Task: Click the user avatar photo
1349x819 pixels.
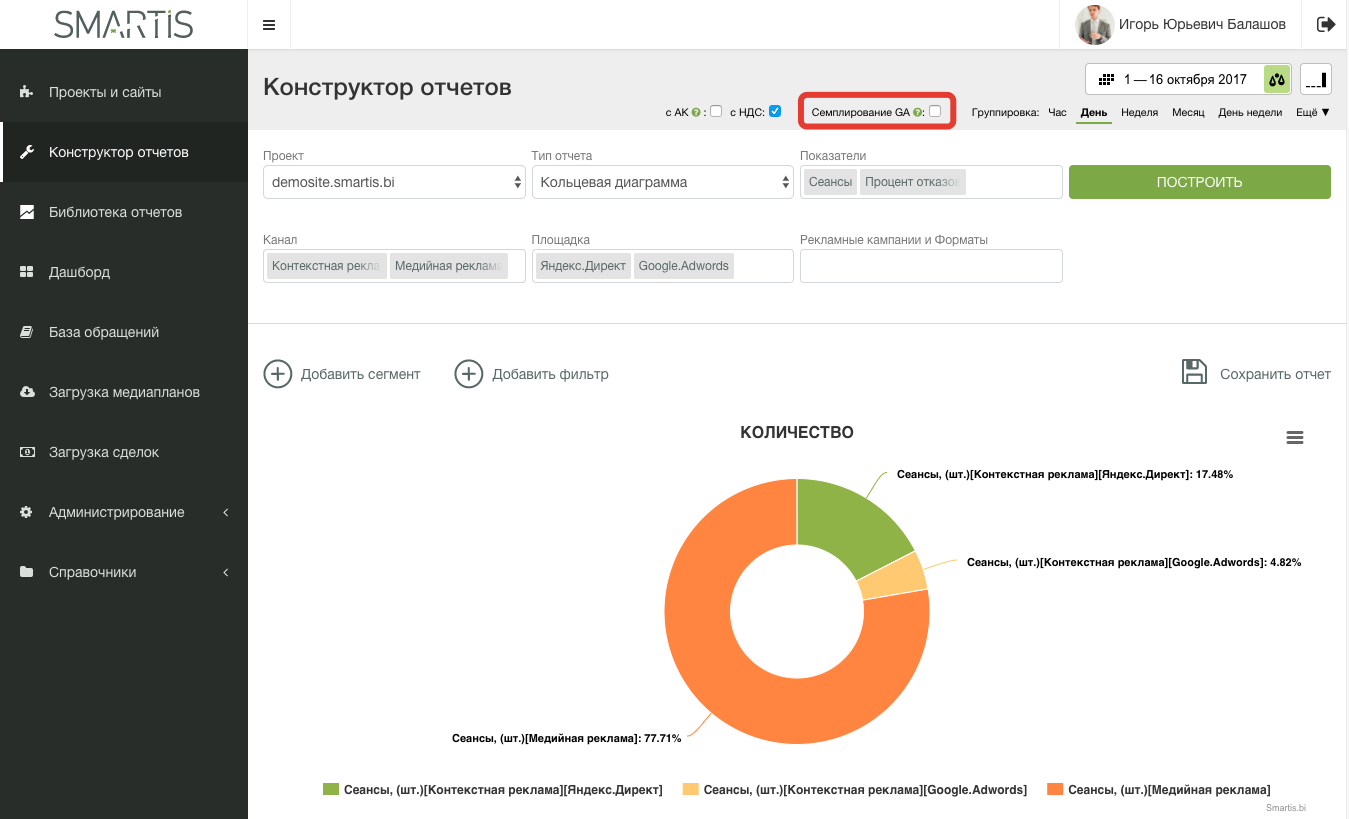Action: [1094, 25]
